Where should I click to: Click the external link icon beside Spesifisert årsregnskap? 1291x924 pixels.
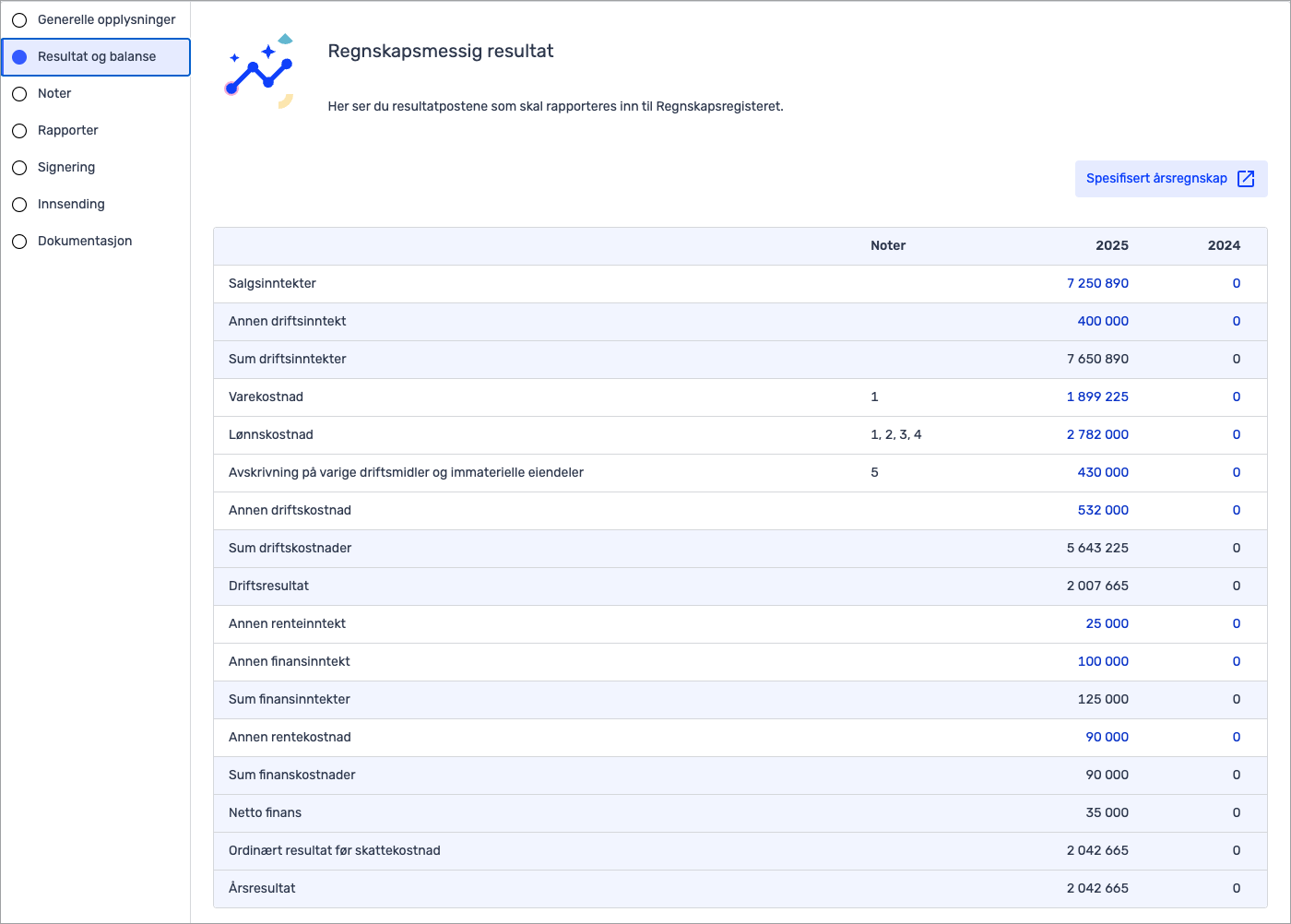click(x=1246, y=179)
